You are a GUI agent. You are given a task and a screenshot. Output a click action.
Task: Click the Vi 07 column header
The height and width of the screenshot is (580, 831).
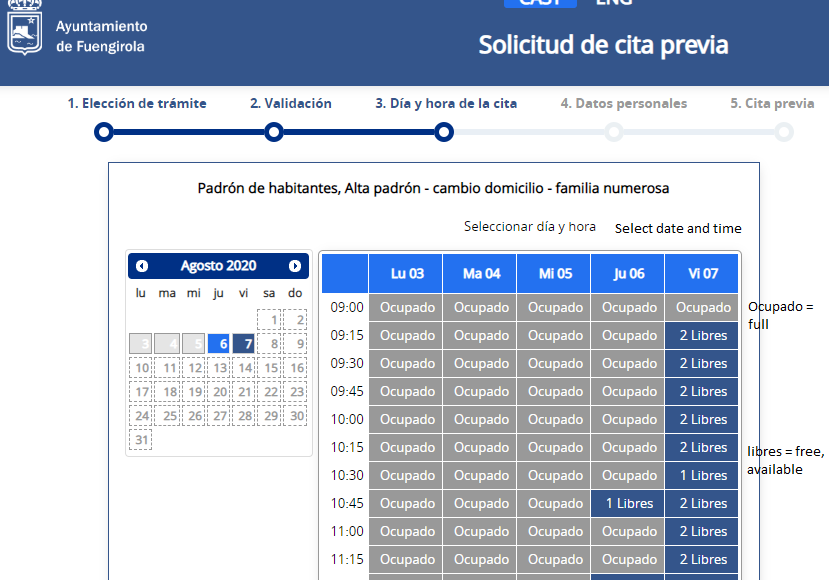(x=703, y=274)
